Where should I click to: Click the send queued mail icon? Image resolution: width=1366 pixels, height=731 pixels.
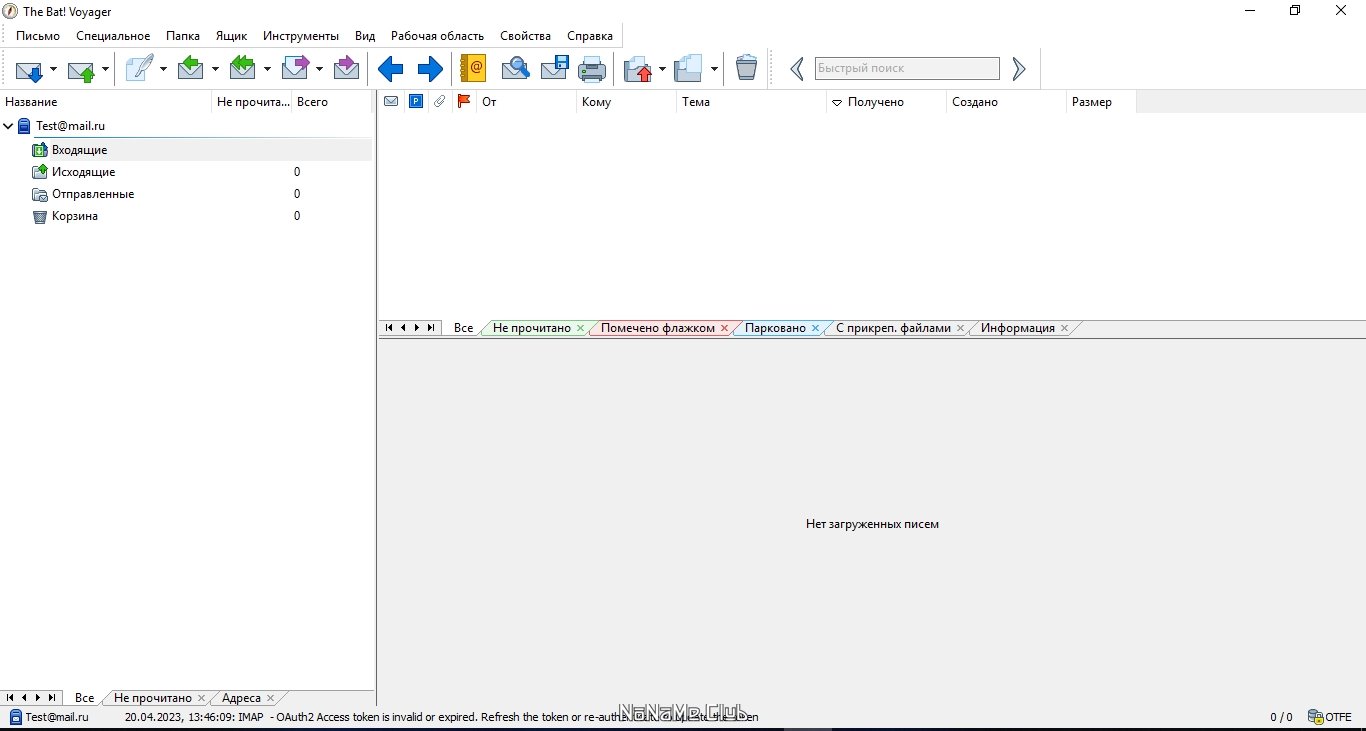(x=81, y=69)
